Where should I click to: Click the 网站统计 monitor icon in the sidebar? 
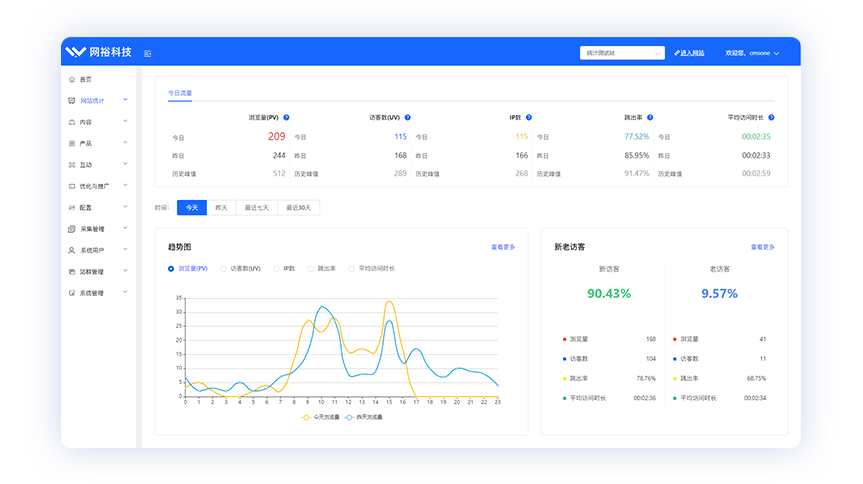click(x=72, y=101)
